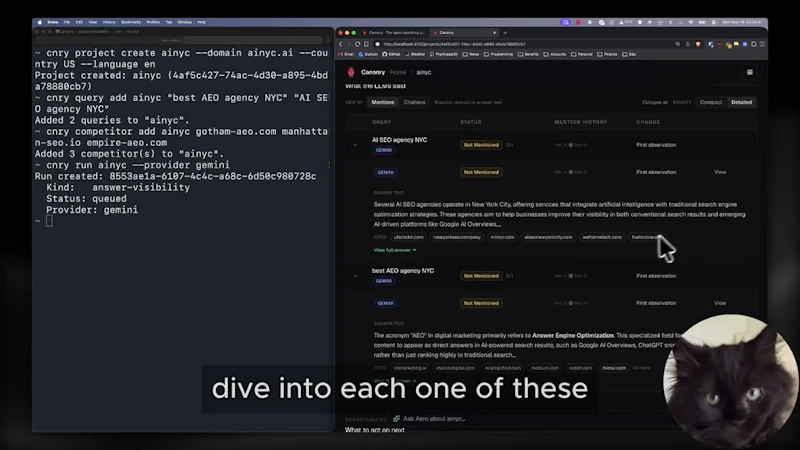The width and height of the screenshot is (800, 450).
Task: Click Ask Aero about ainyc input
Action: (434, 419)
